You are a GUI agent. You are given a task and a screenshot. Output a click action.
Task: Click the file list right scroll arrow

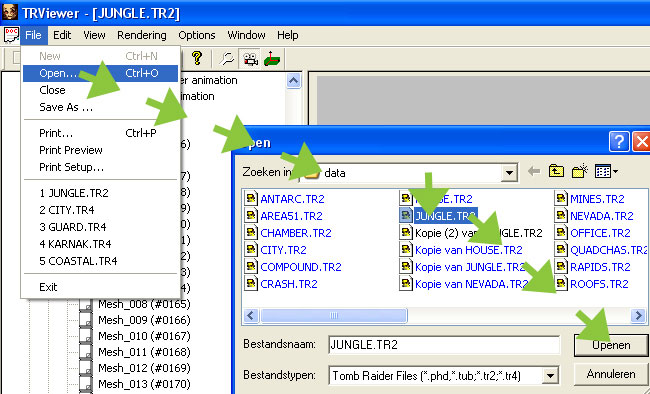click(638, 316)
